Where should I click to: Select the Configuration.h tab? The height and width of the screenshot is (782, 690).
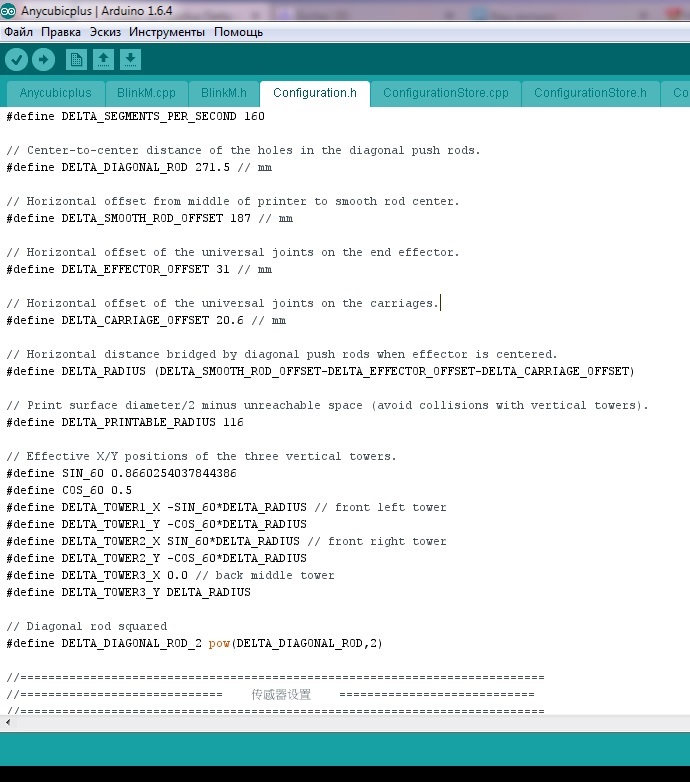pos(315,93)
